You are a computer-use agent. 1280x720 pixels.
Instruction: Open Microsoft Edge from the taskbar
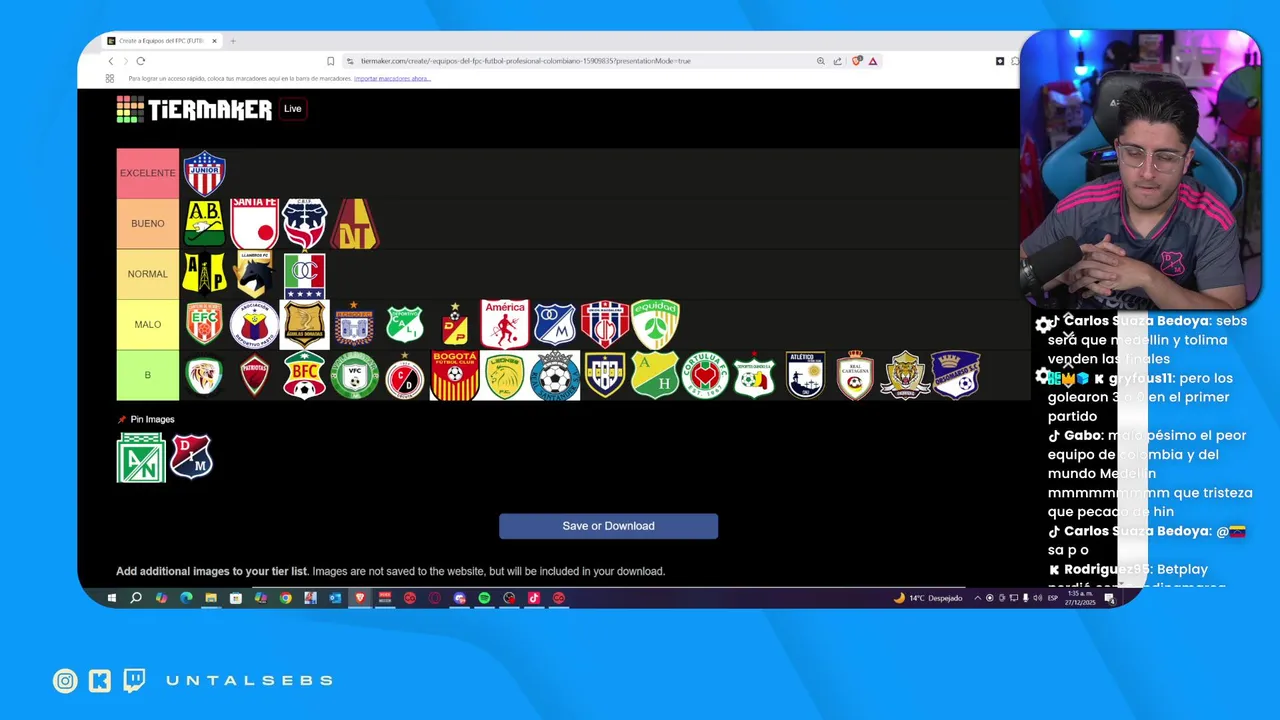tap(186, 598)
